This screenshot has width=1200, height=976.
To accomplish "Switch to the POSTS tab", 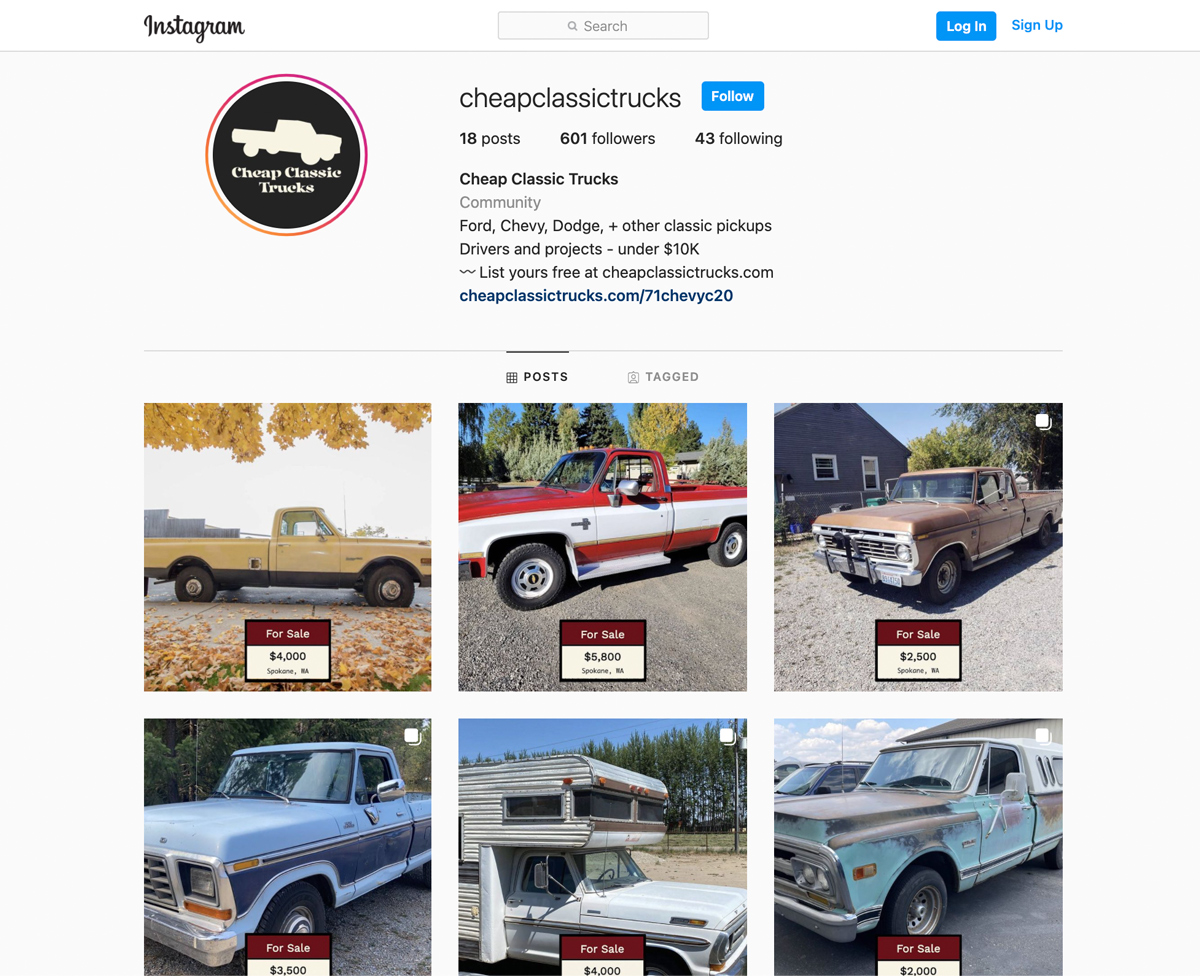I will pyautogui.click(x=537, y=377).
